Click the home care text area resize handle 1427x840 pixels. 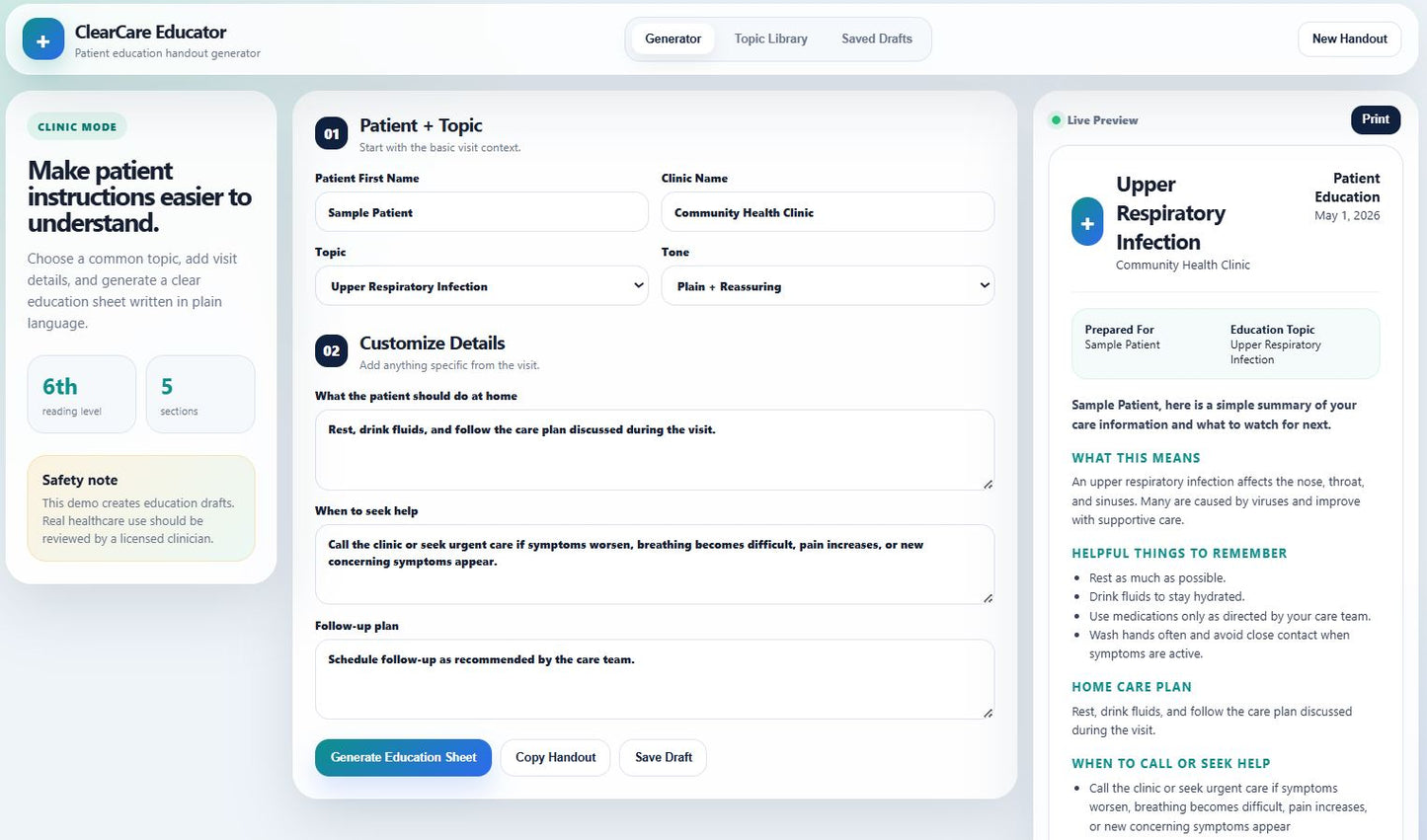[988, 484]
